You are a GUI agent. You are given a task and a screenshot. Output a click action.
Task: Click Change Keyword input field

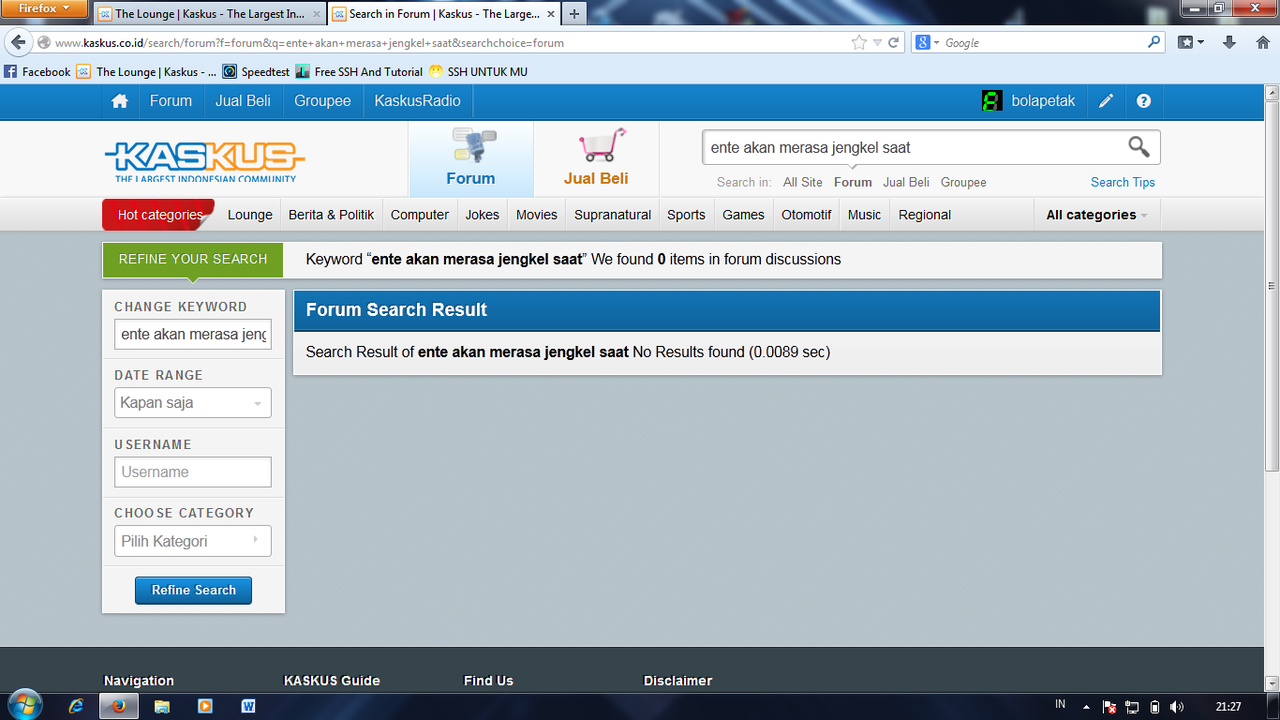(193, 334)
